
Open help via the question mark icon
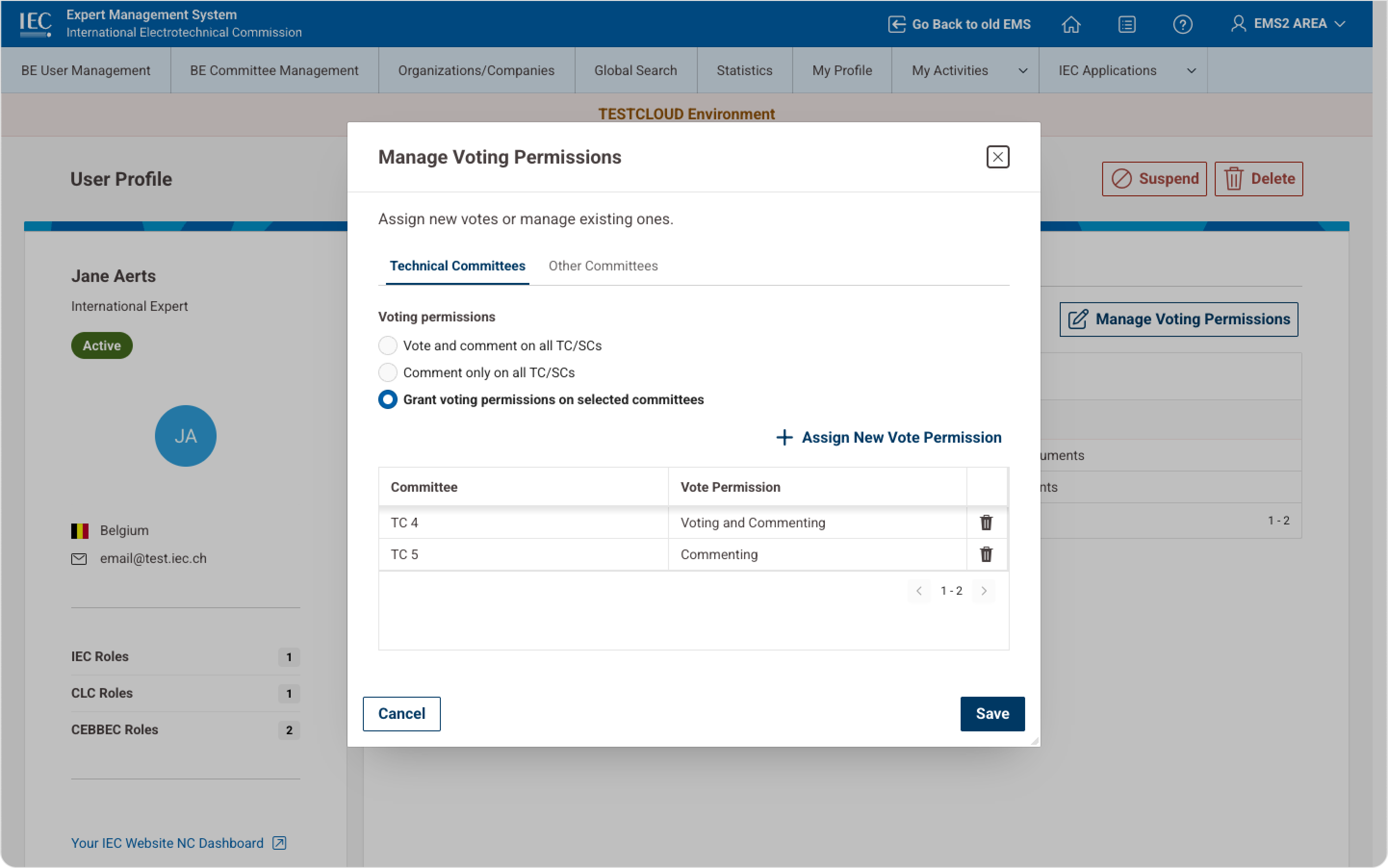pyautogui.click(x=1183, y=24)
